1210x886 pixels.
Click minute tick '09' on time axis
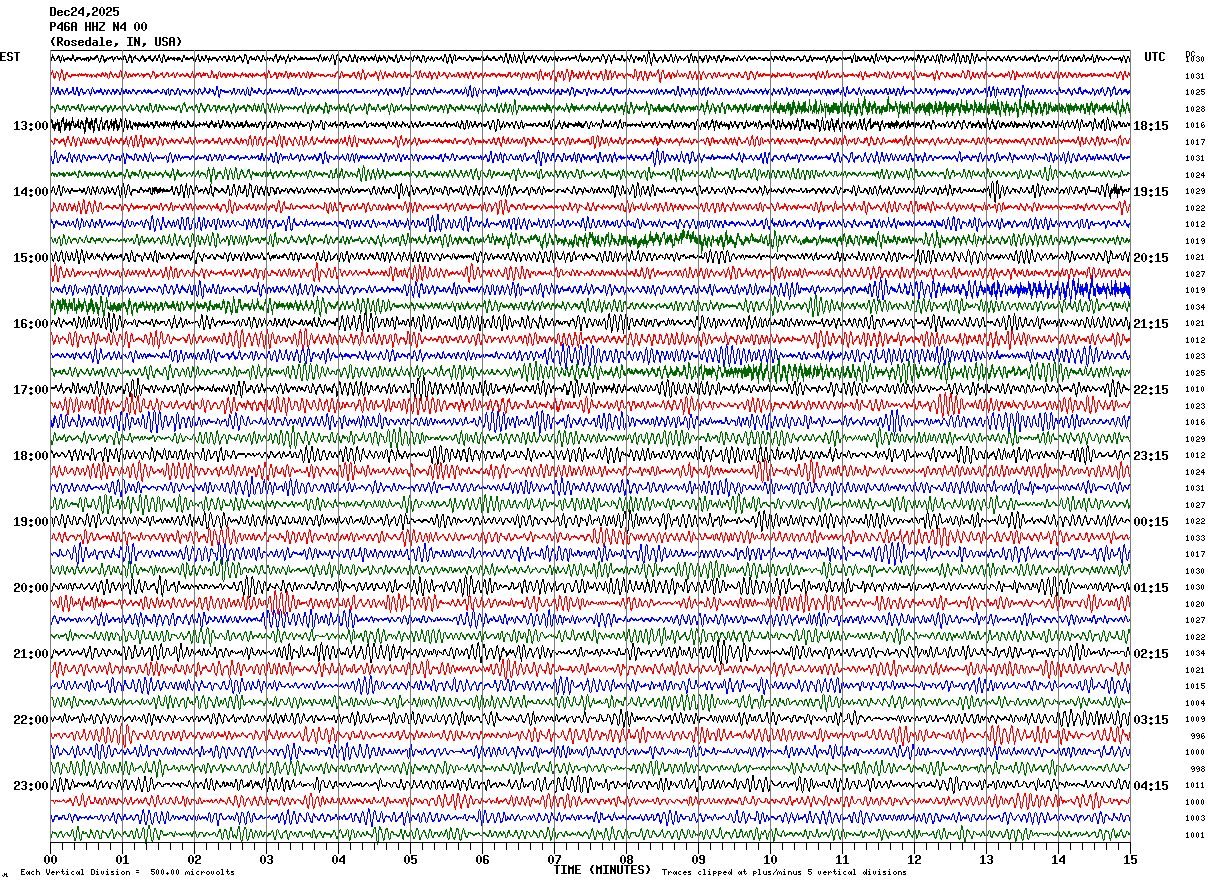tap(698, 859)
